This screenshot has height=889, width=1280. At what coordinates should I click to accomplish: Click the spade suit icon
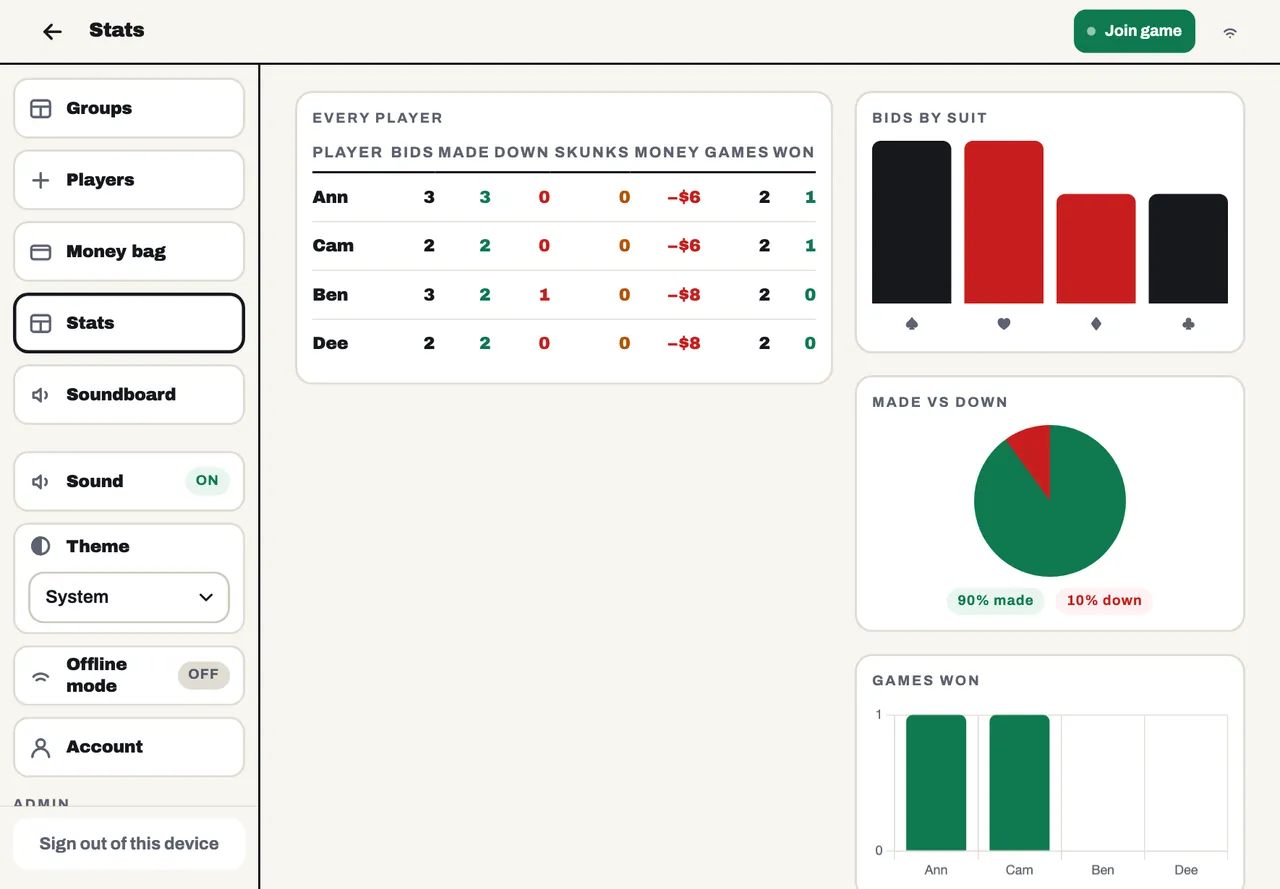click(x=912, y=324)
